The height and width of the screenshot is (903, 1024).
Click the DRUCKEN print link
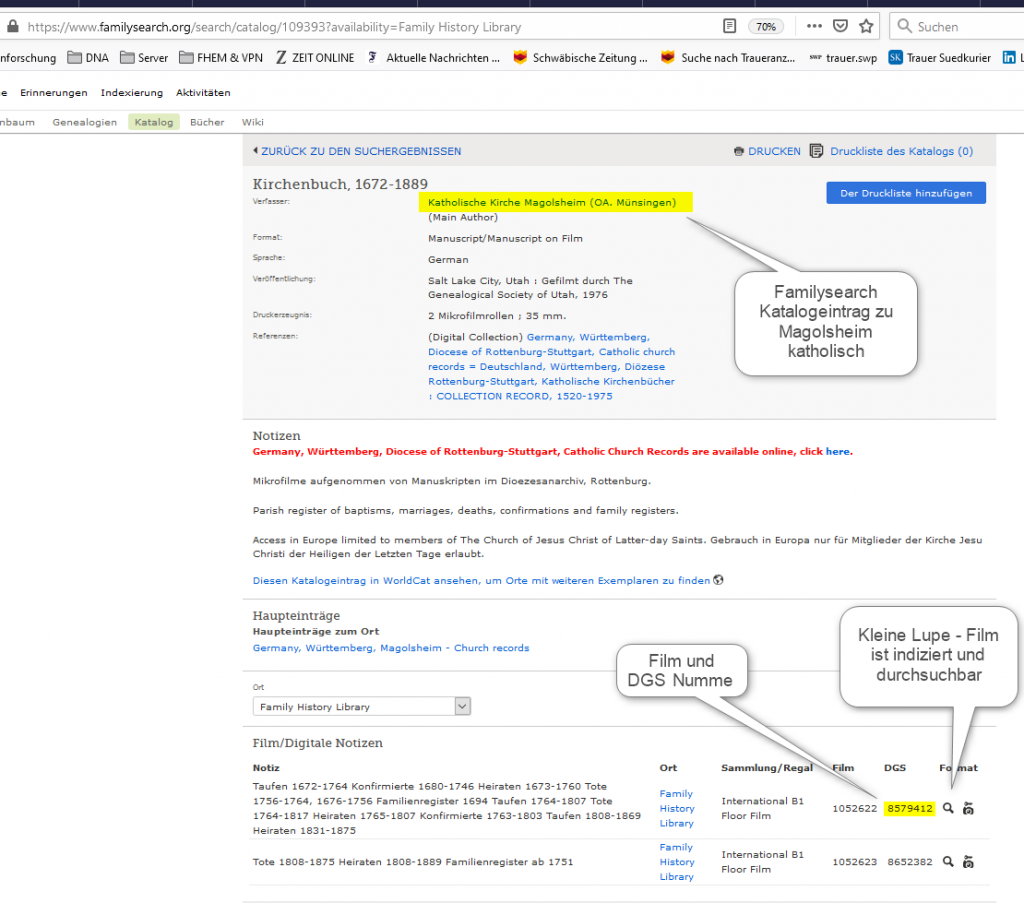coord(767,151)
